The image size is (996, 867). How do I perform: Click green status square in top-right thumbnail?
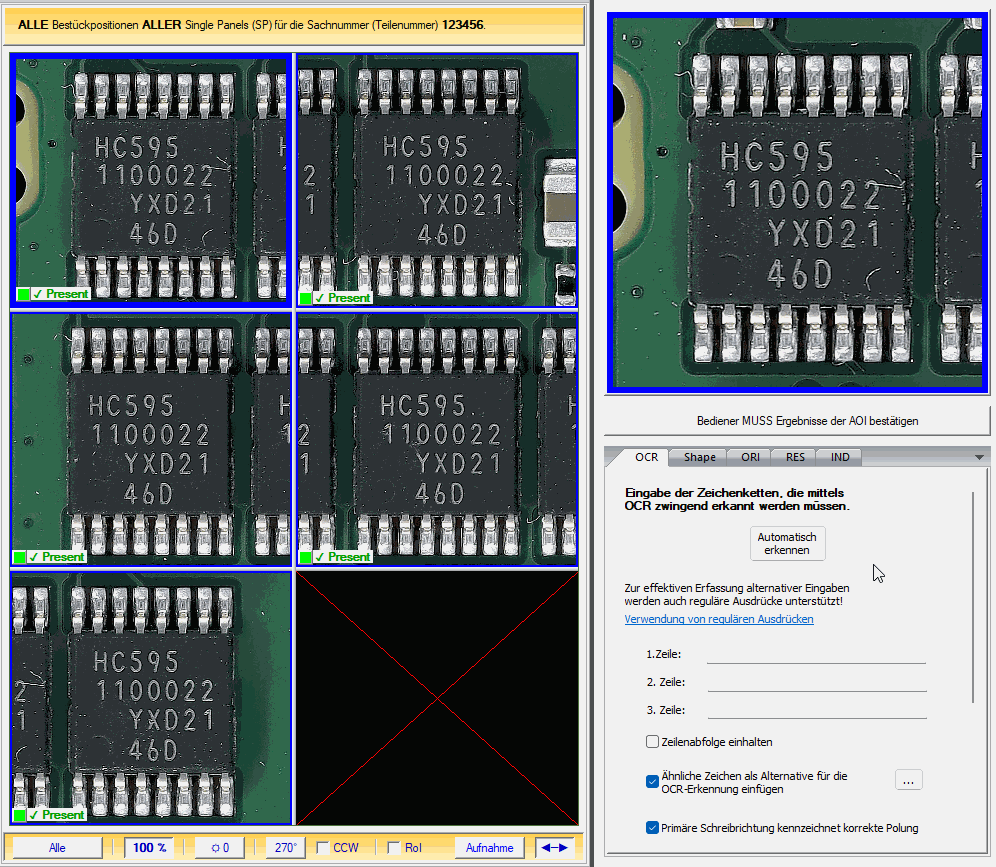click(306, 298)
